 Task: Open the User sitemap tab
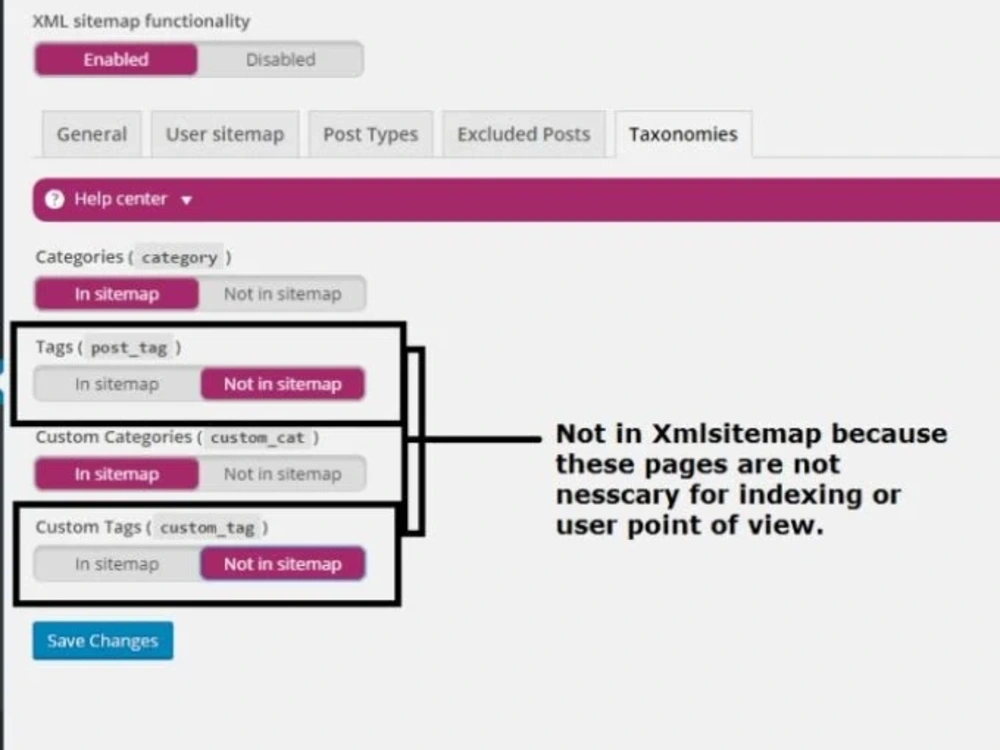(x=224, y=134)
